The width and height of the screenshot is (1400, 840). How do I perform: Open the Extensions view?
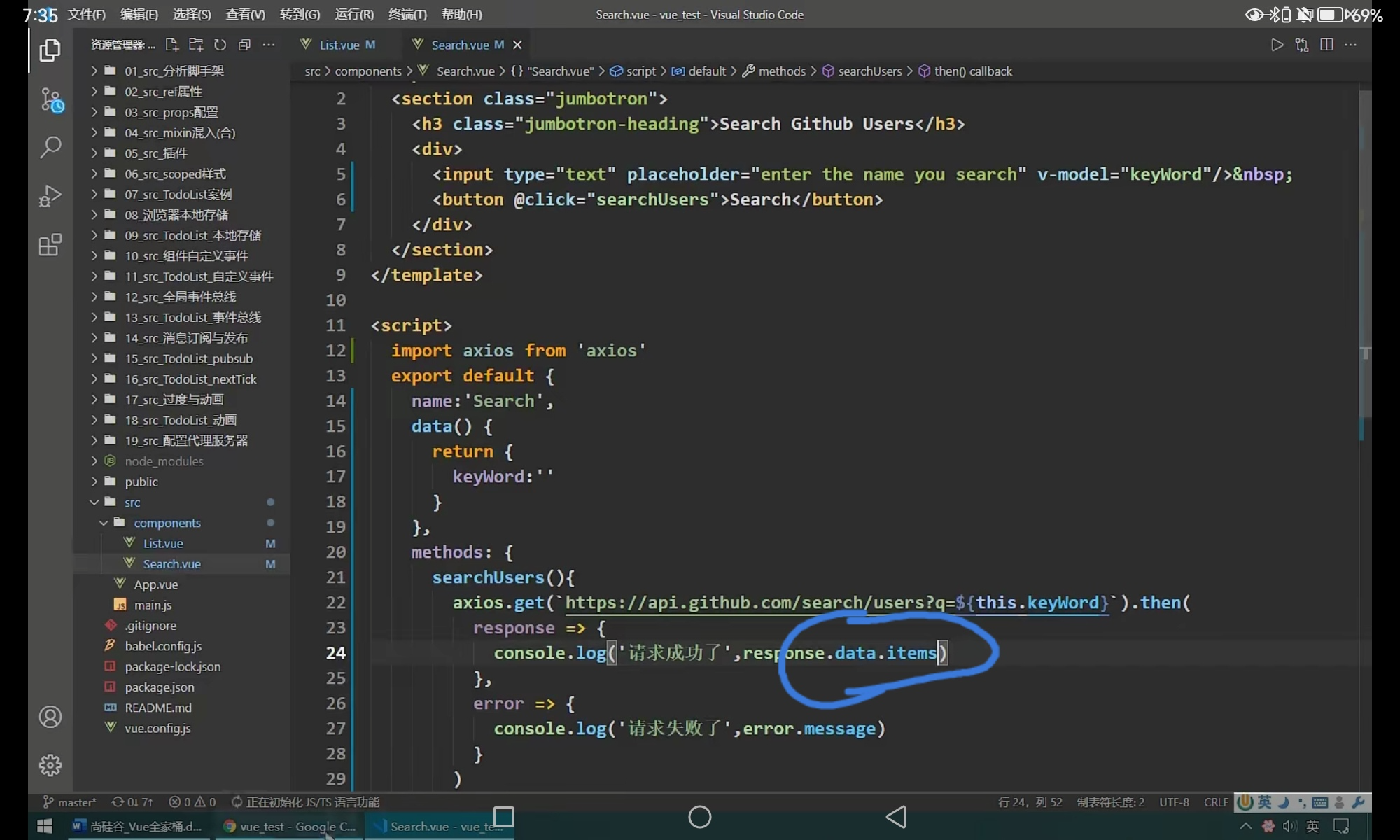point(50,244)
